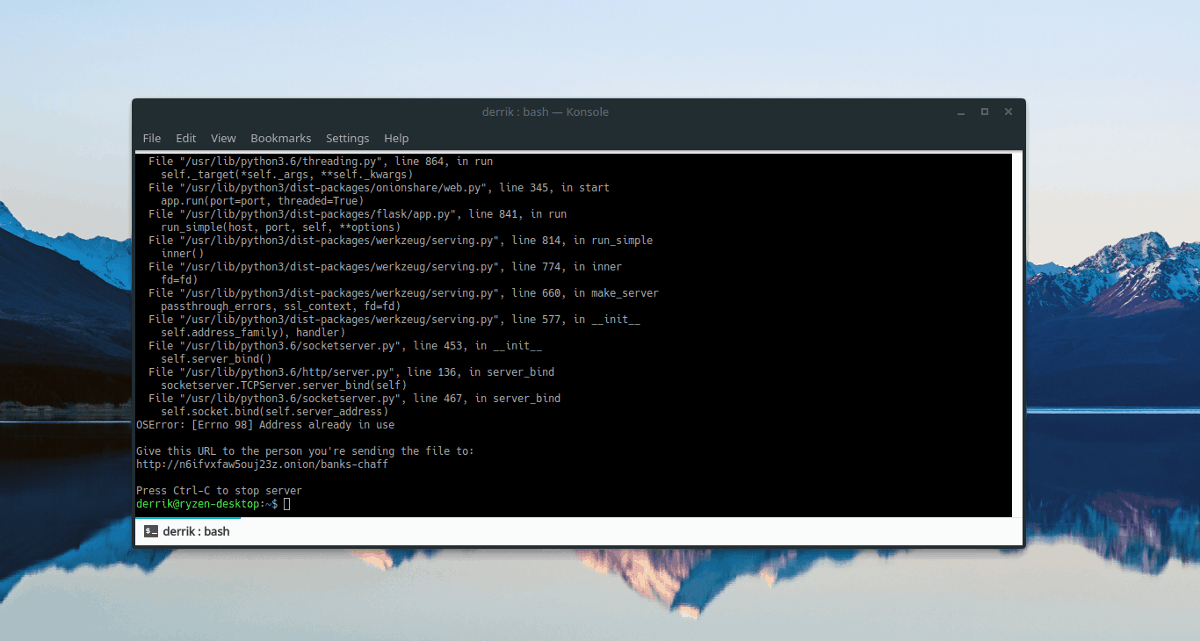
Task: Click the flask/app.py line 841 traceback
Action: pyautogui.click(x=358, y=214)
